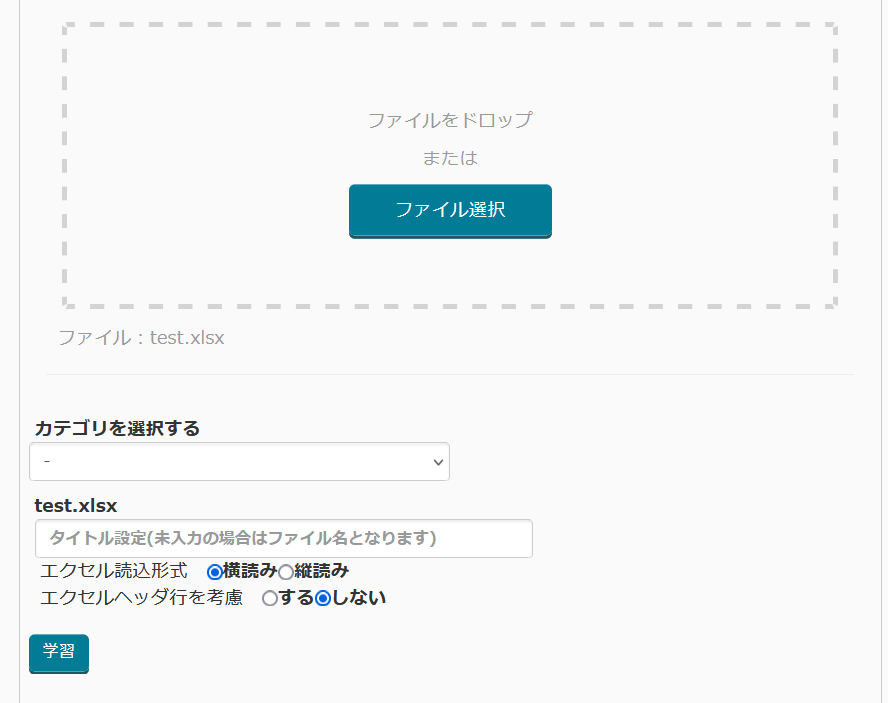The image size is (888, 703).
Task: Open the カテゴリを選択する dropdown
Action: [x=239, y=462]
